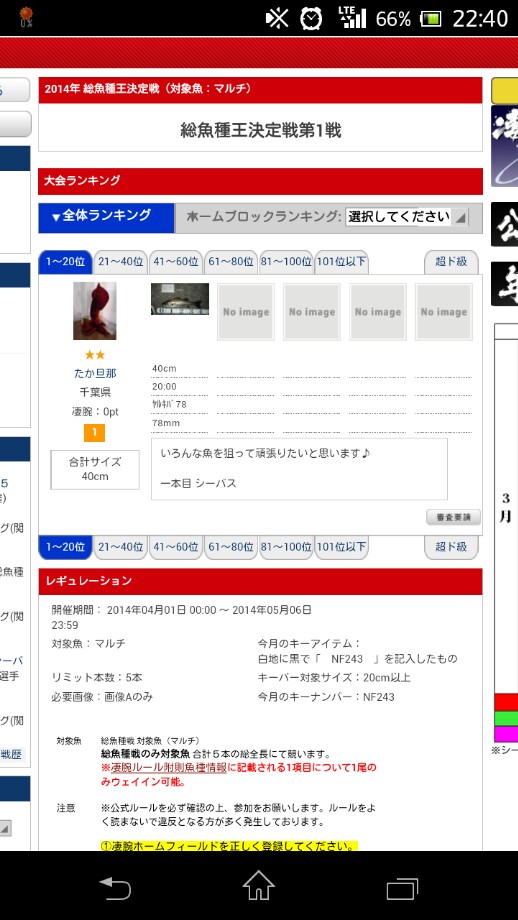
Task: Open the たか旦那 user name link
Action: pyautogui.click(x=94, y=373)
